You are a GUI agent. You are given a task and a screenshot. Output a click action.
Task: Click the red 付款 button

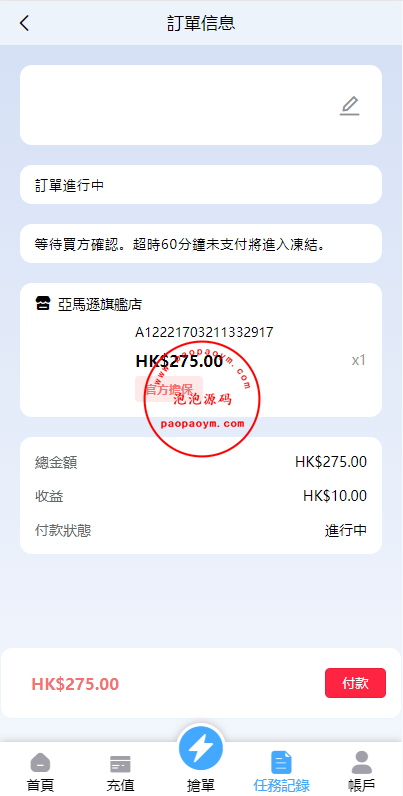(355, 683)
